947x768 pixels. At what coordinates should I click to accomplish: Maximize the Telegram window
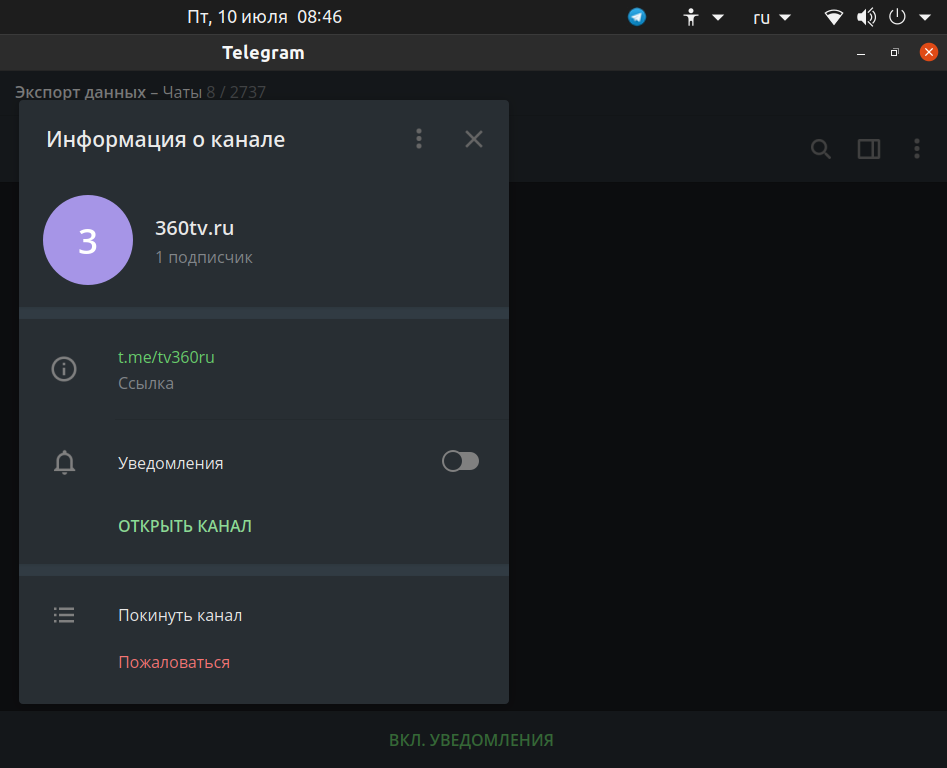pos(894,53)
